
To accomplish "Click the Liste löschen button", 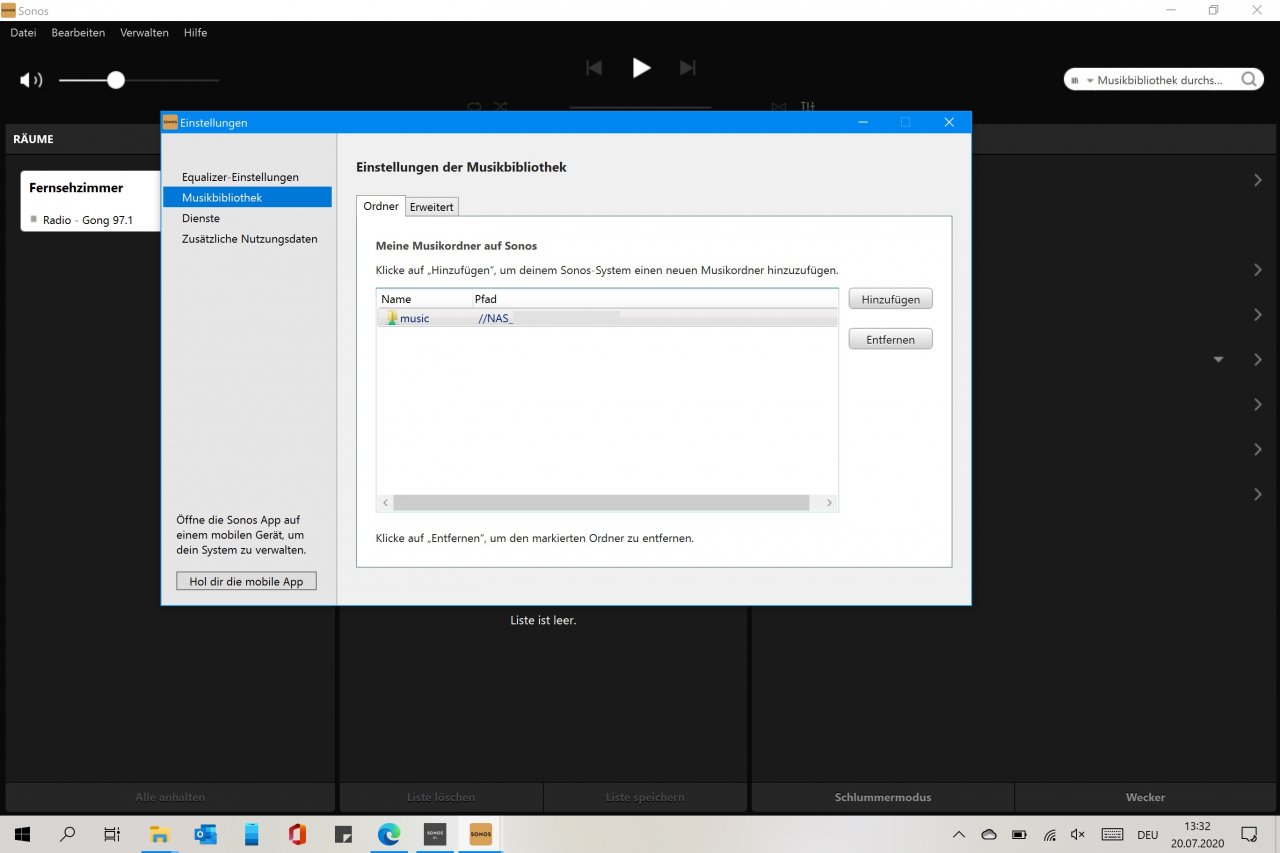I will click(x=441, y=797).
